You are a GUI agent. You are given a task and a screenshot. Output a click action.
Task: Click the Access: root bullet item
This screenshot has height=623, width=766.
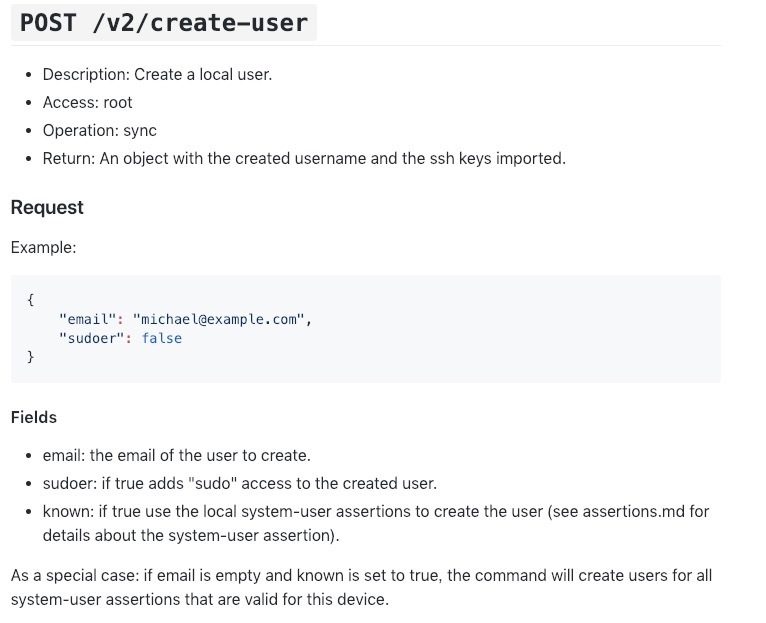[x=87, y=103]
